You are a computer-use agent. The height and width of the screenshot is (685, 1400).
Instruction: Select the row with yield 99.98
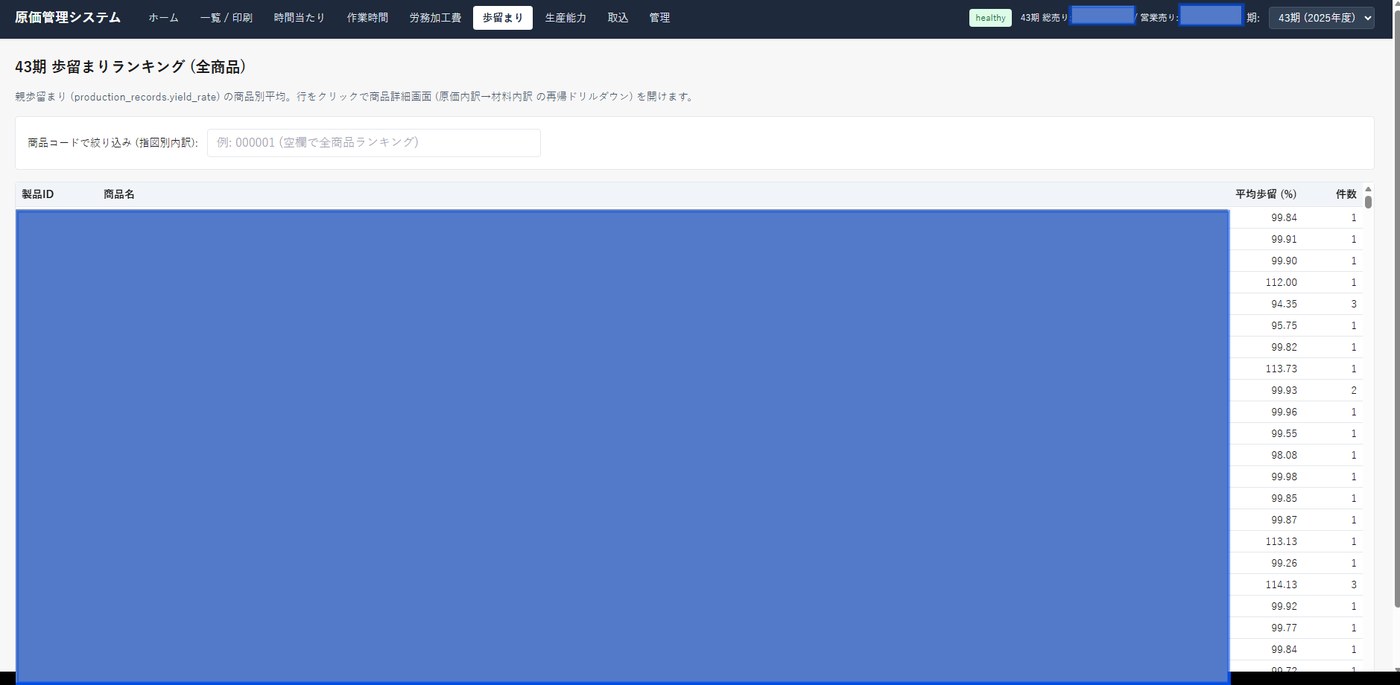(689, 477)
